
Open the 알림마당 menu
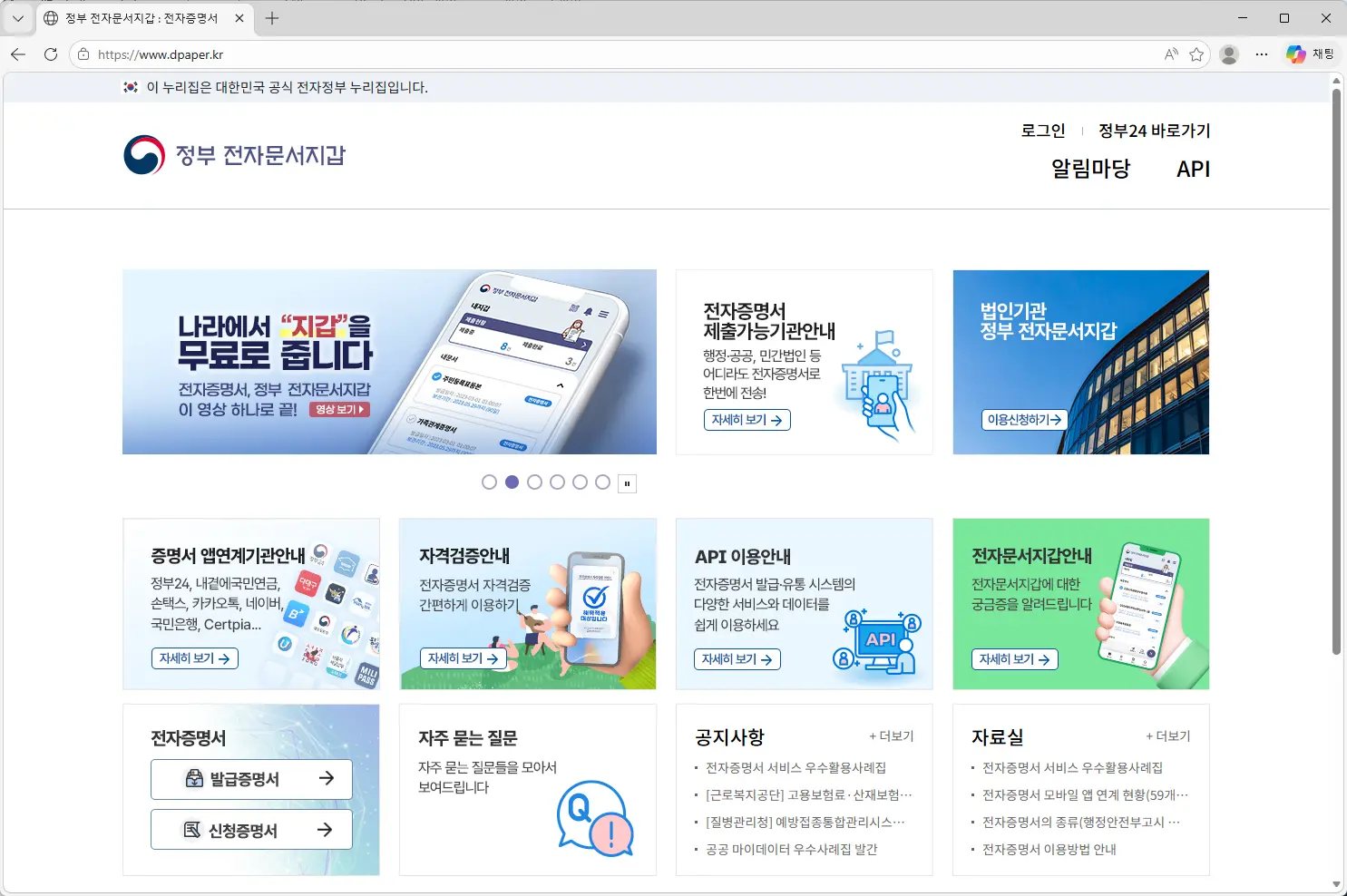click(1090, 169)
